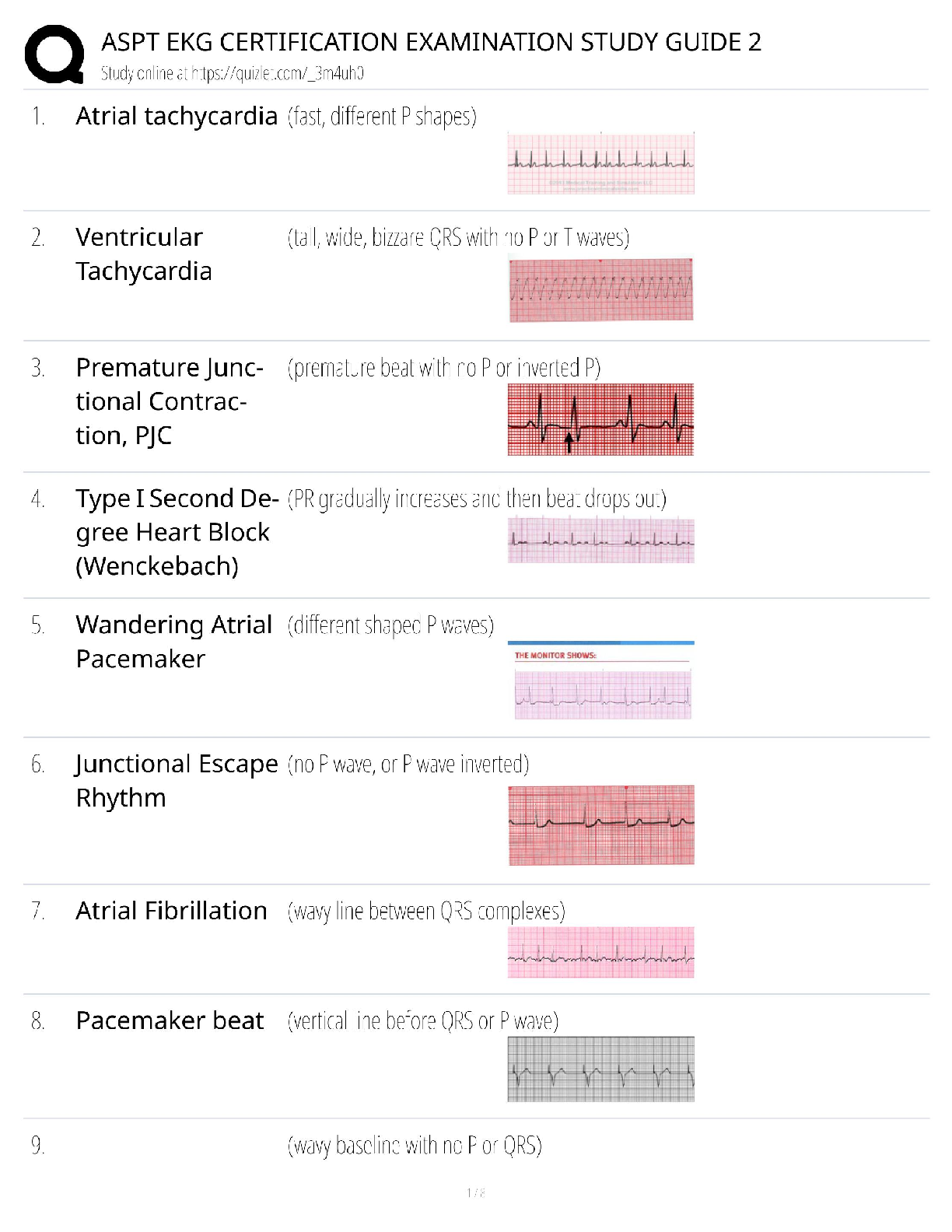Screen dimensions: 952x1232
Task: Click the Wandering Atrial Pacemaker term
Action: pos(173,642)
